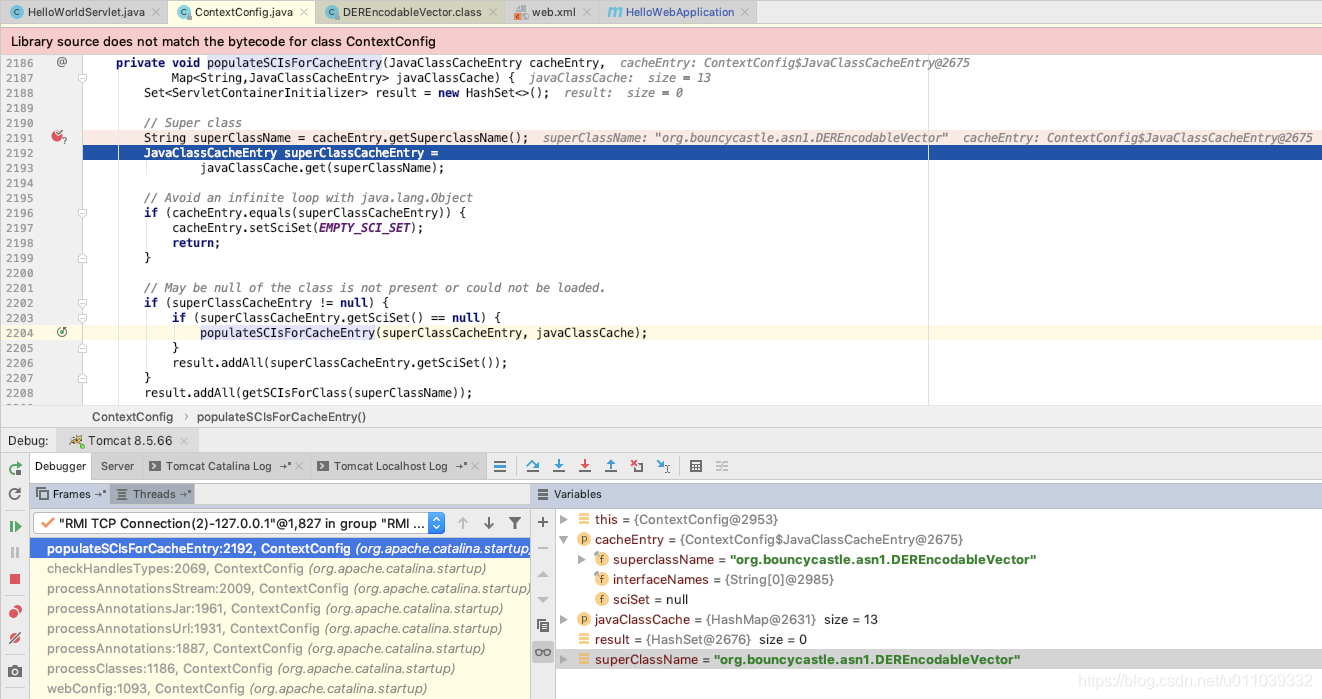This screenshot has width=1322, height=699.
Task: Toggle the frame filter funnel icon
Action: pos(515,522)
